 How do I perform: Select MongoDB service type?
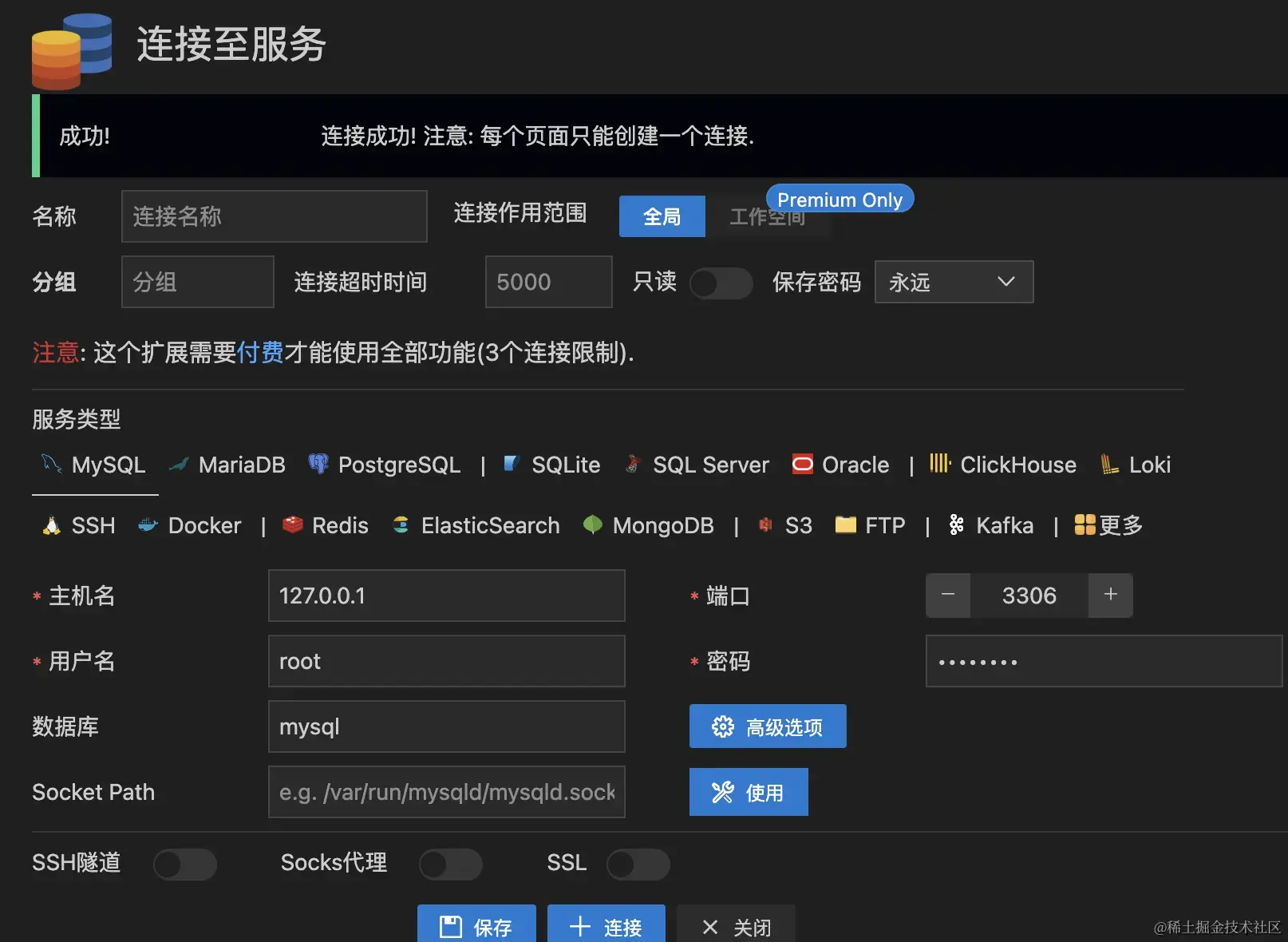point(649,525)
